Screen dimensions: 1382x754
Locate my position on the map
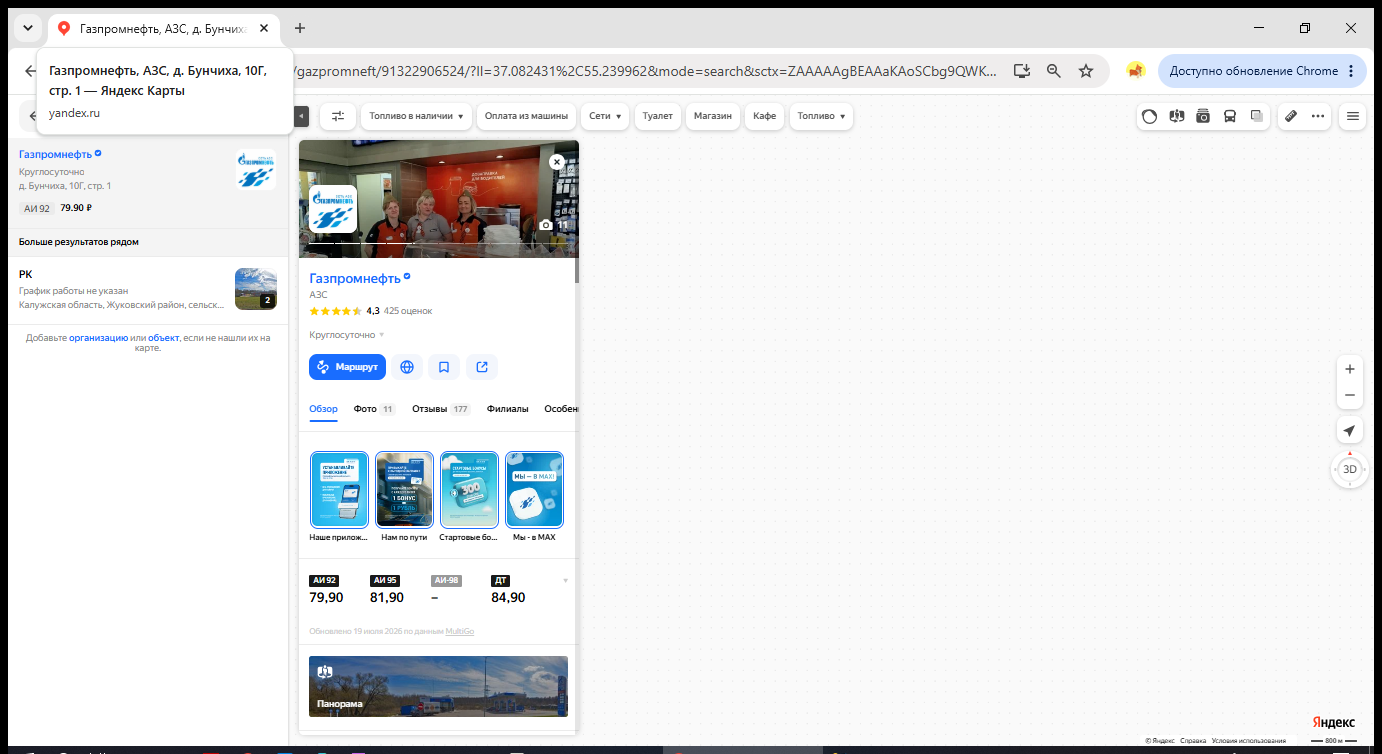[x=1350, y=431]
